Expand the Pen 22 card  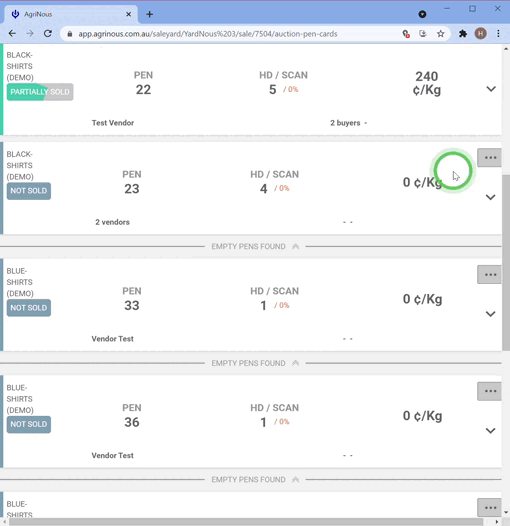491,89
